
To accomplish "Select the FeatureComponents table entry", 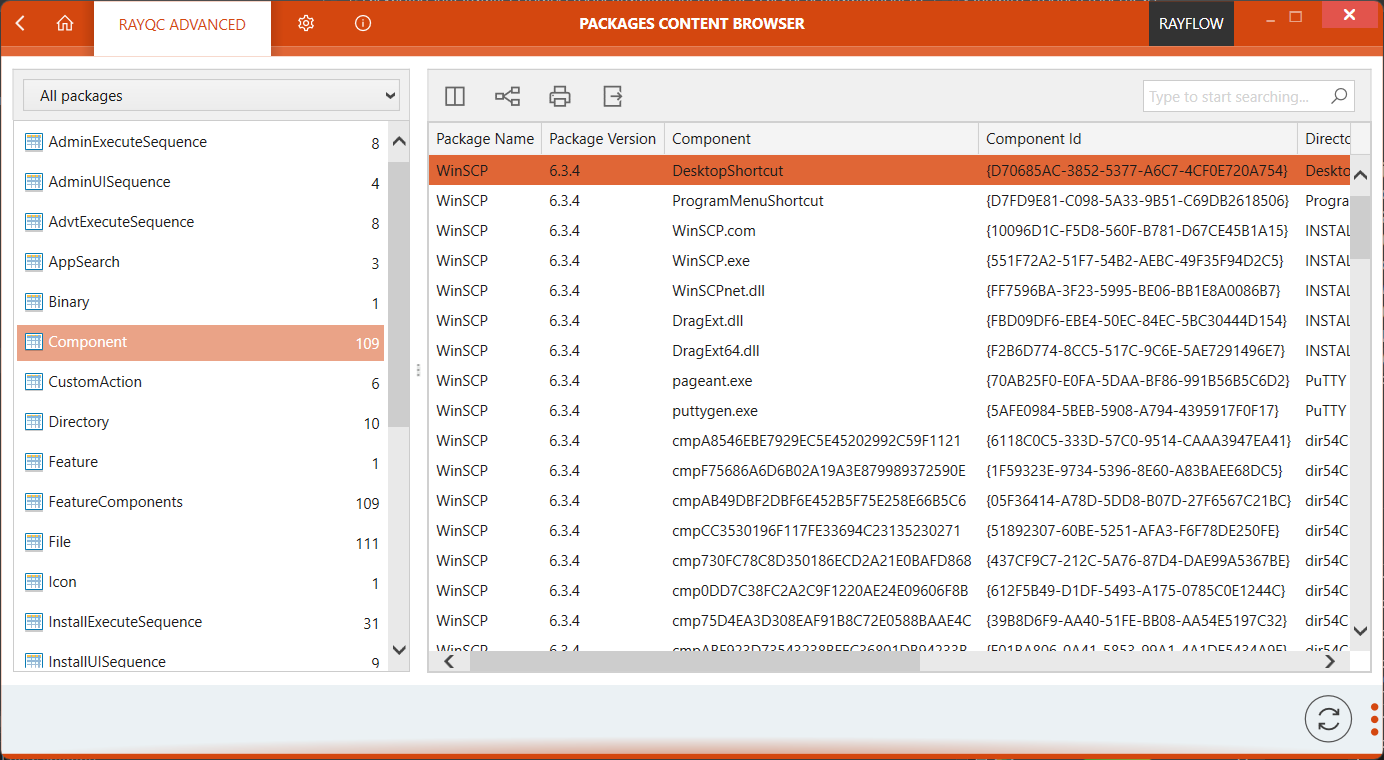I will tap(201, 503).
